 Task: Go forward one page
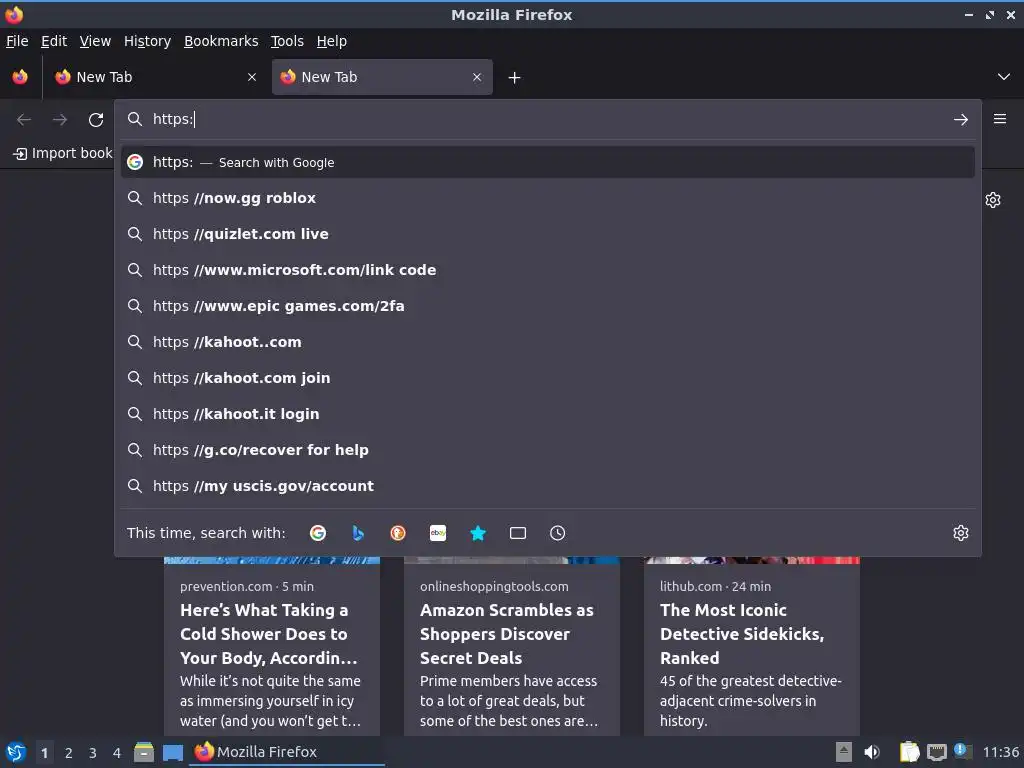(60, 120)
